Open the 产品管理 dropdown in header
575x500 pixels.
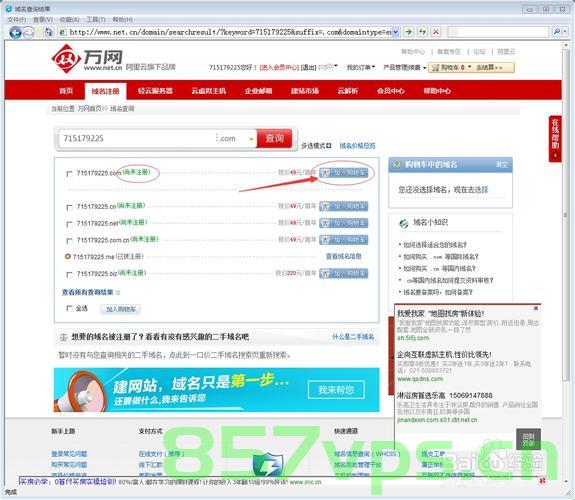point(404,67)
